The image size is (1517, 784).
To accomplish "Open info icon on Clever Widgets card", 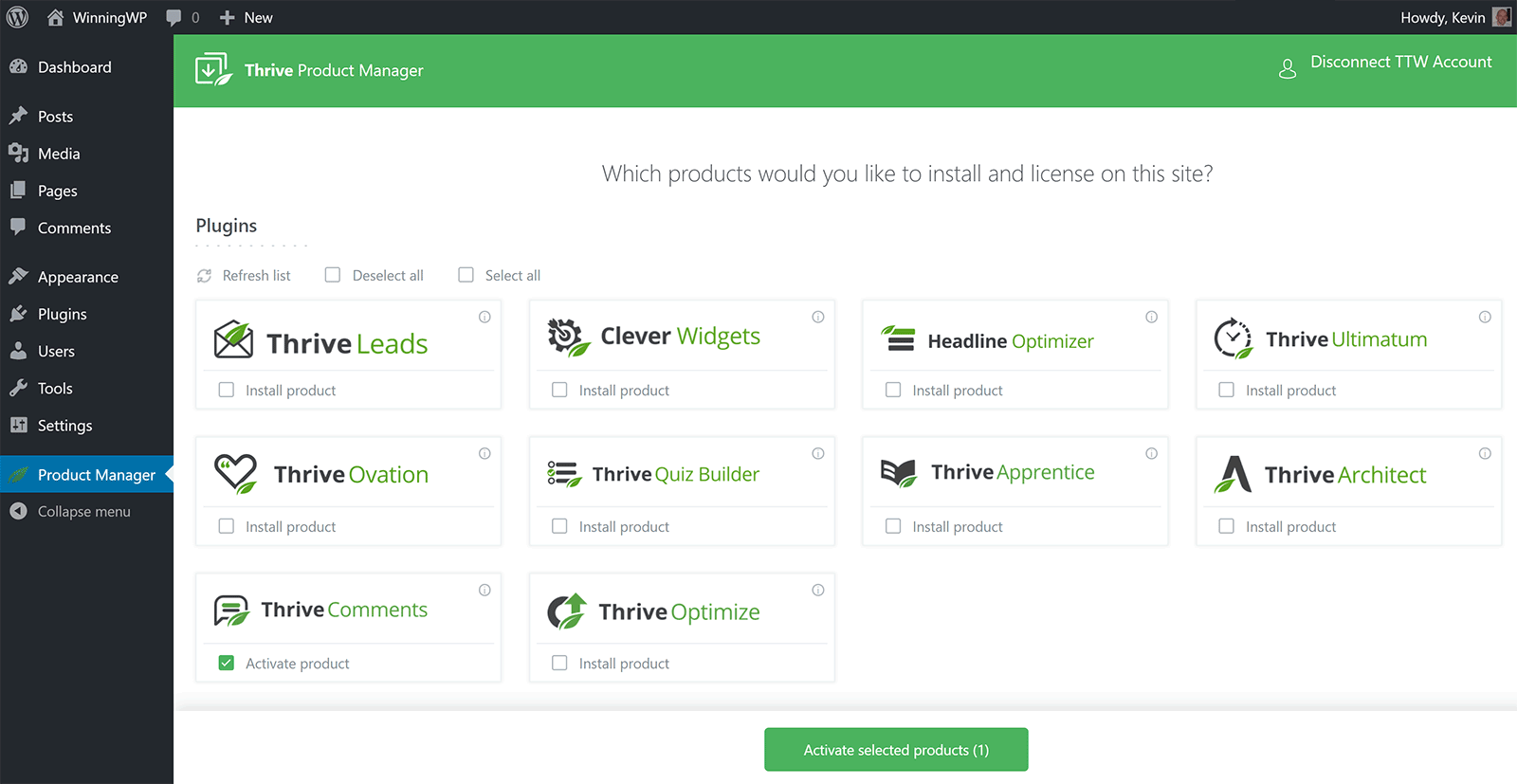I will pyautogui.click(x=818, y=317).
